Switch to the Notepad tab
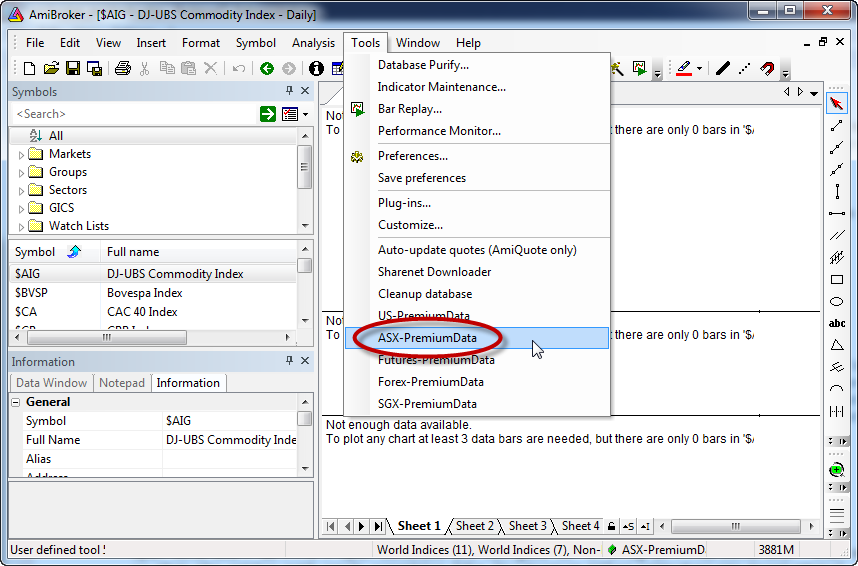 coord(121,383)
